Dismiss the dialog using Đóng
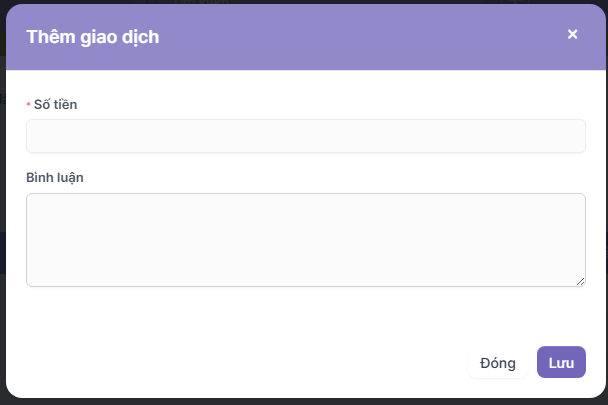Screen dimensions: 608x405 [x=498, y=362]
